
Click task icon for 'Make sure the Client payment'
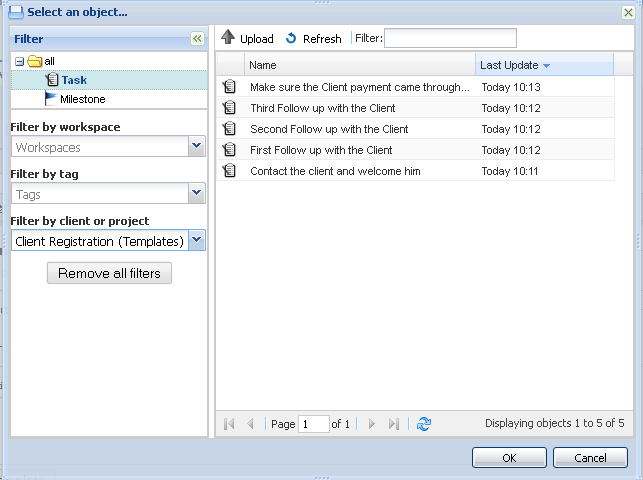(x=229, y=86)
